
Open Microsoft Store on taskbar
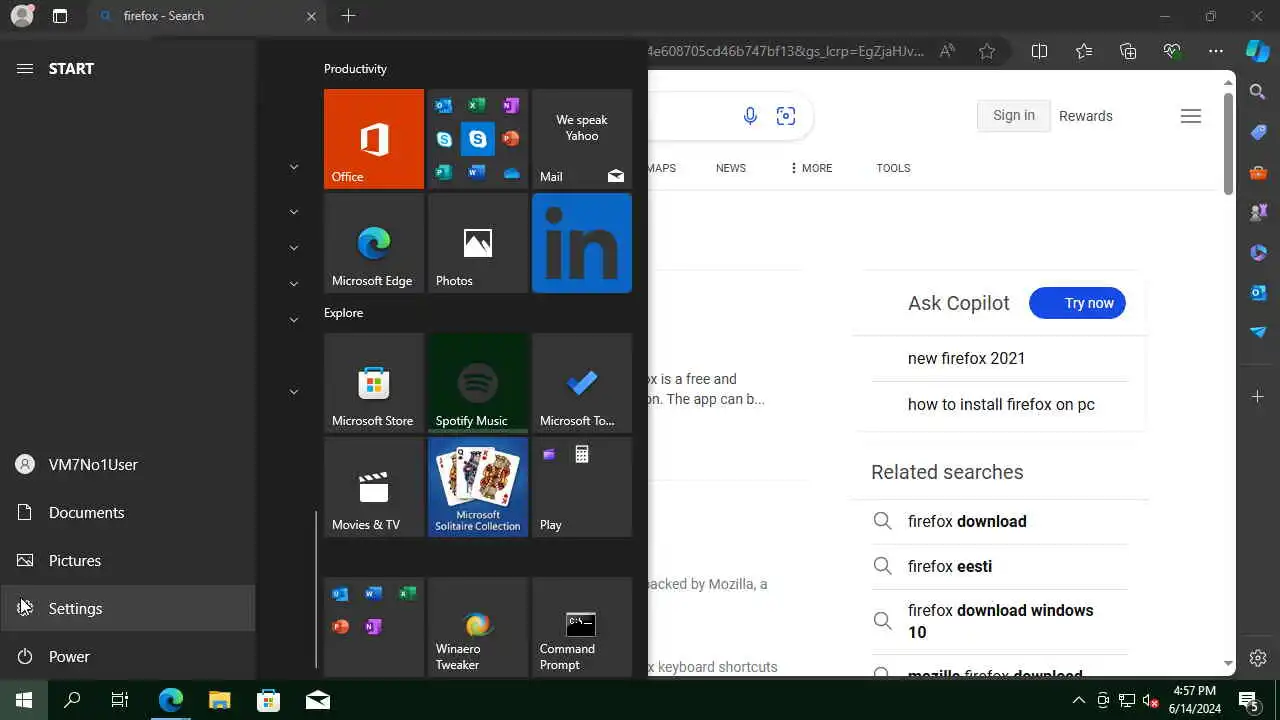268,700
